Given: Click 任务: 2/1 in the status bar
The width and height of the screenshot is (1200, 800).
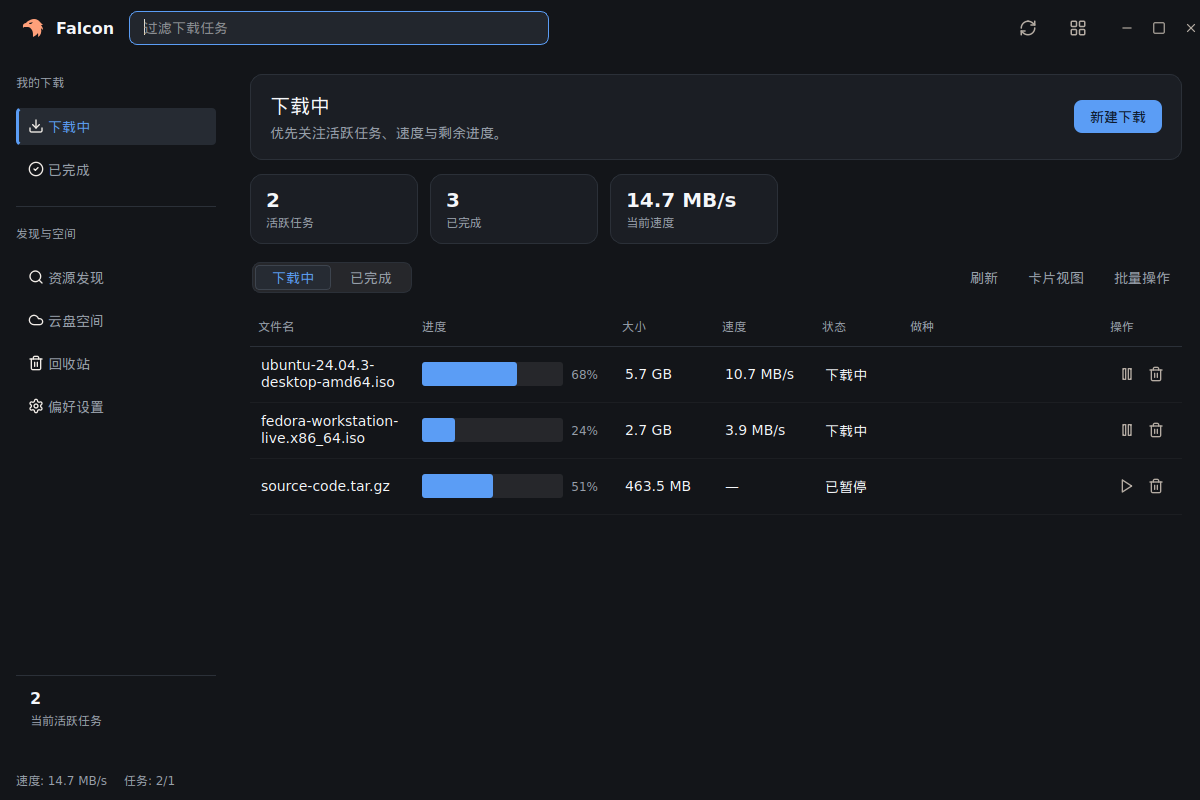Looking at the screenshot, I should click(150, 780).
